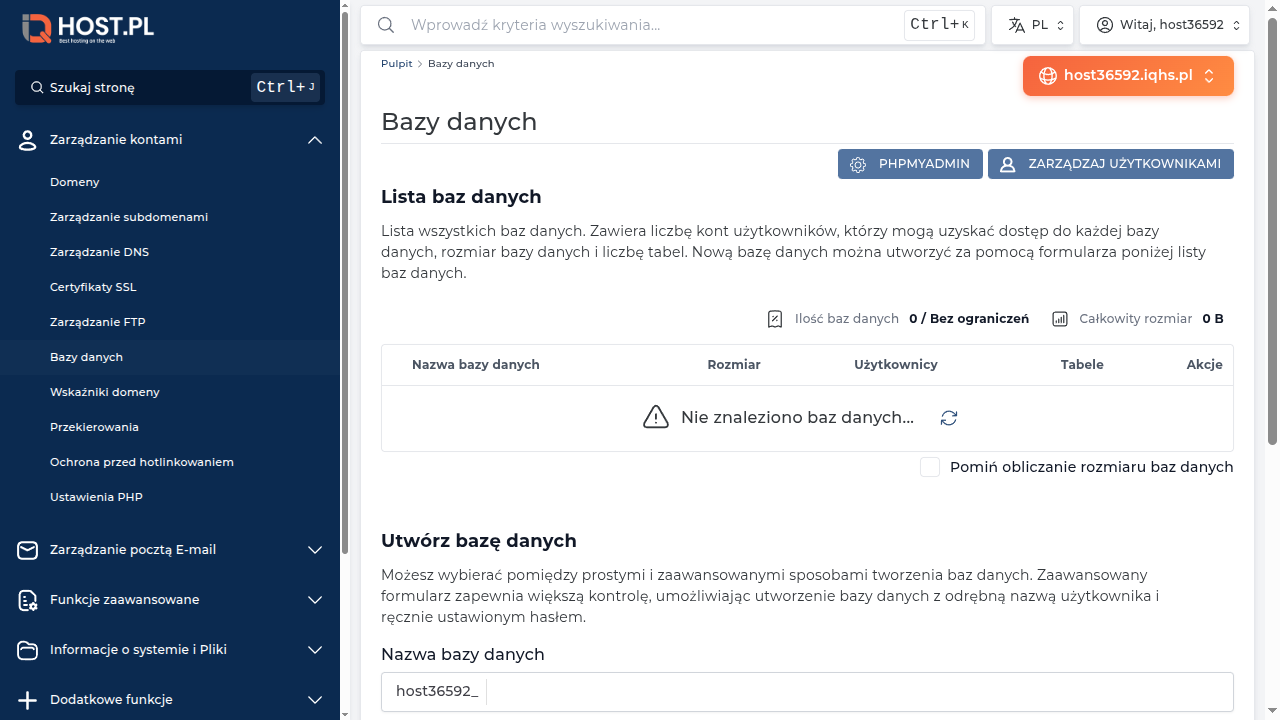Open Przekierowania menu item
Viewport: 1280px width, 720px height.
[x=94, y=427]
